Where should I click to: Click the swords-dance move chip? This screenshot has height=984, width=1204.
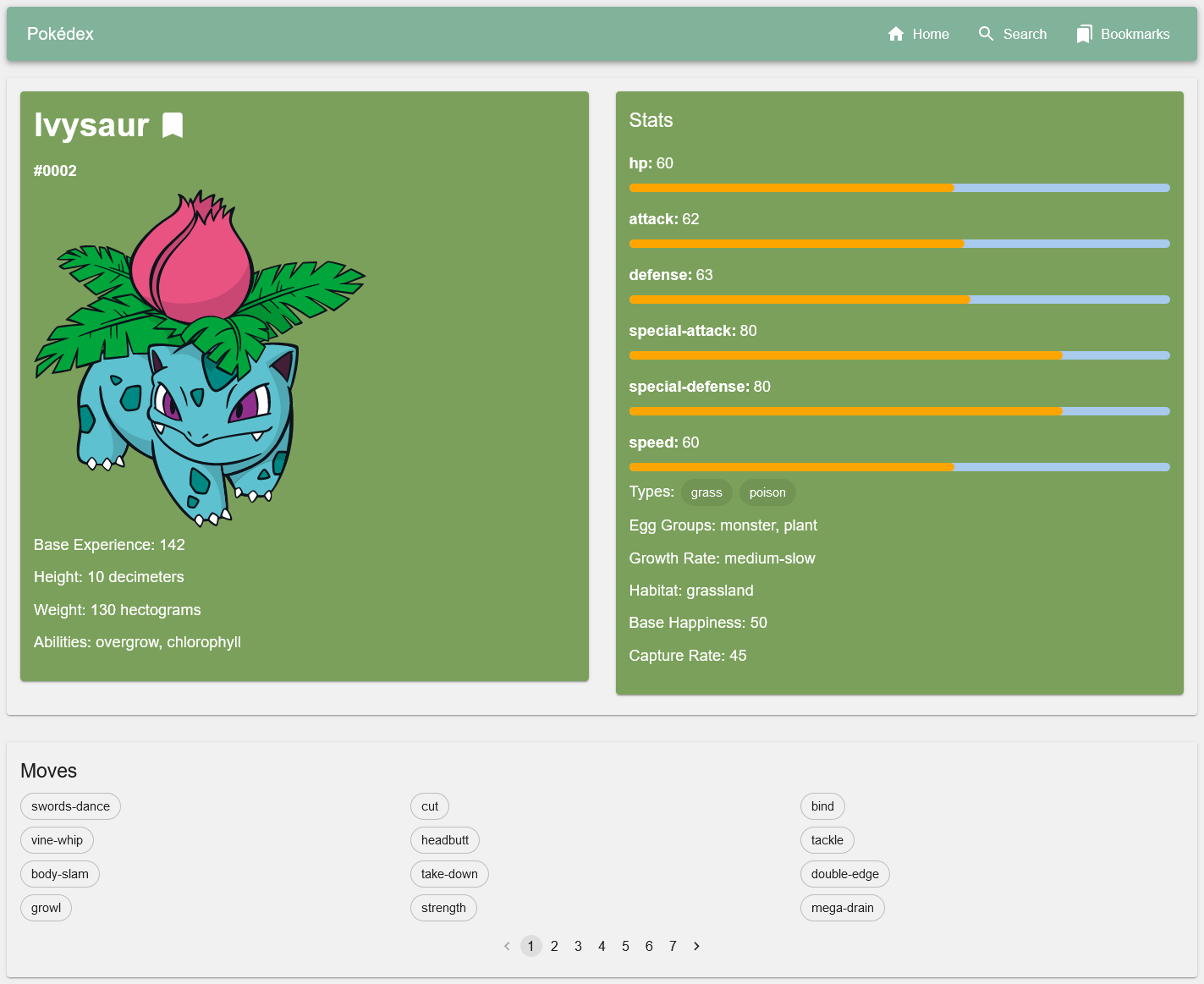70,806
